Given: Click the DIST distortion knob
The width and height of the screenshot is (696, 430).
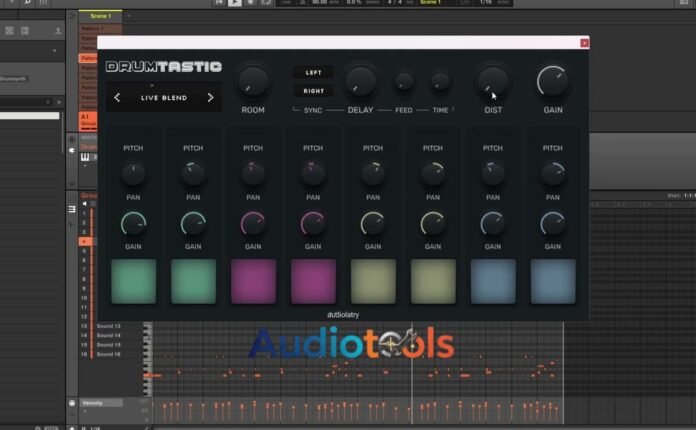Looking at the screenshot, I should click(x=493, y=83).
